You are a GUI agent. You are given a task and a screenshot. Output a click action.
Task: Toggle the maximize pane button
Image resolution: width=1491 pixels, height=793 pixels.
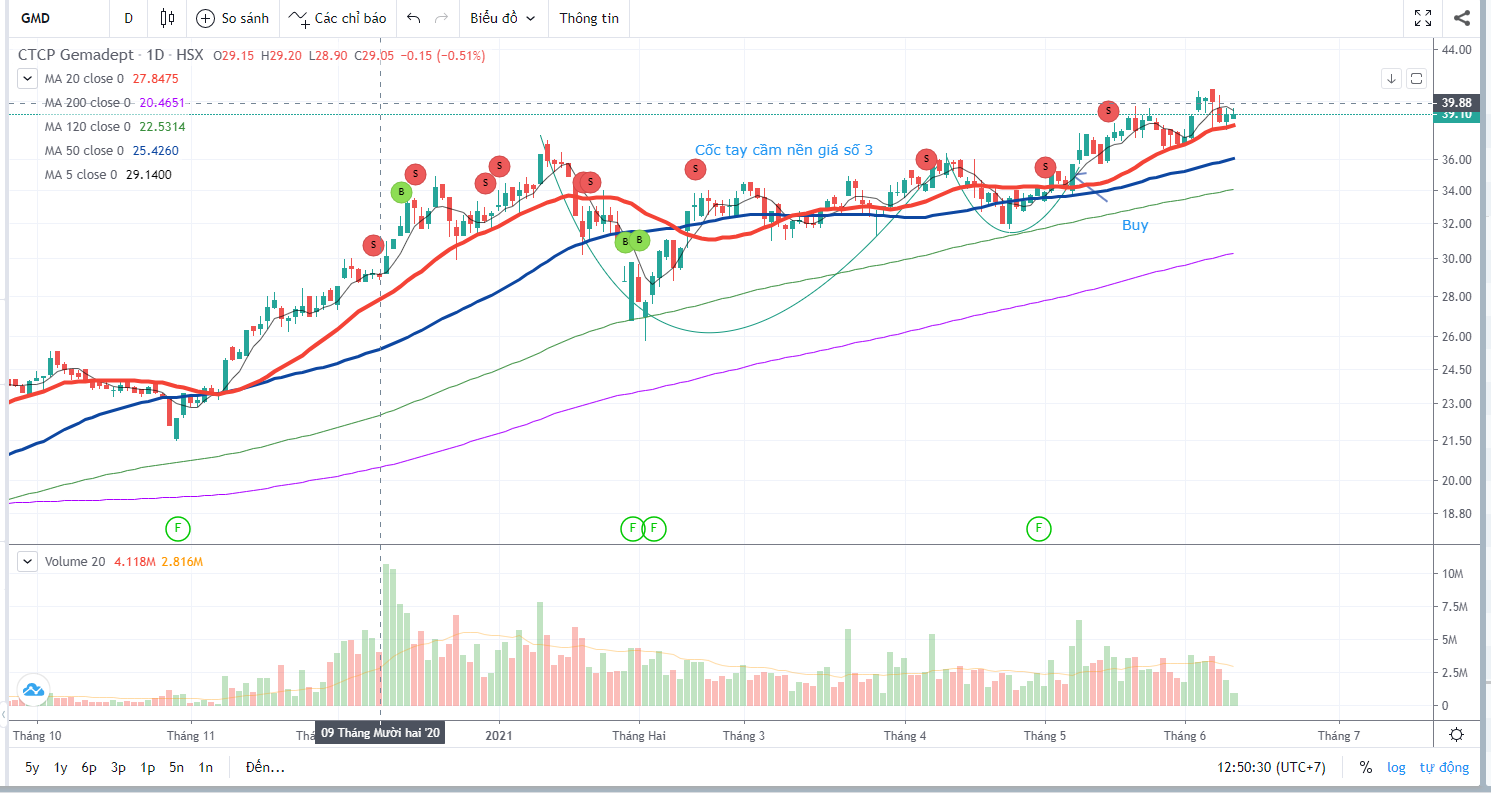1417,78
